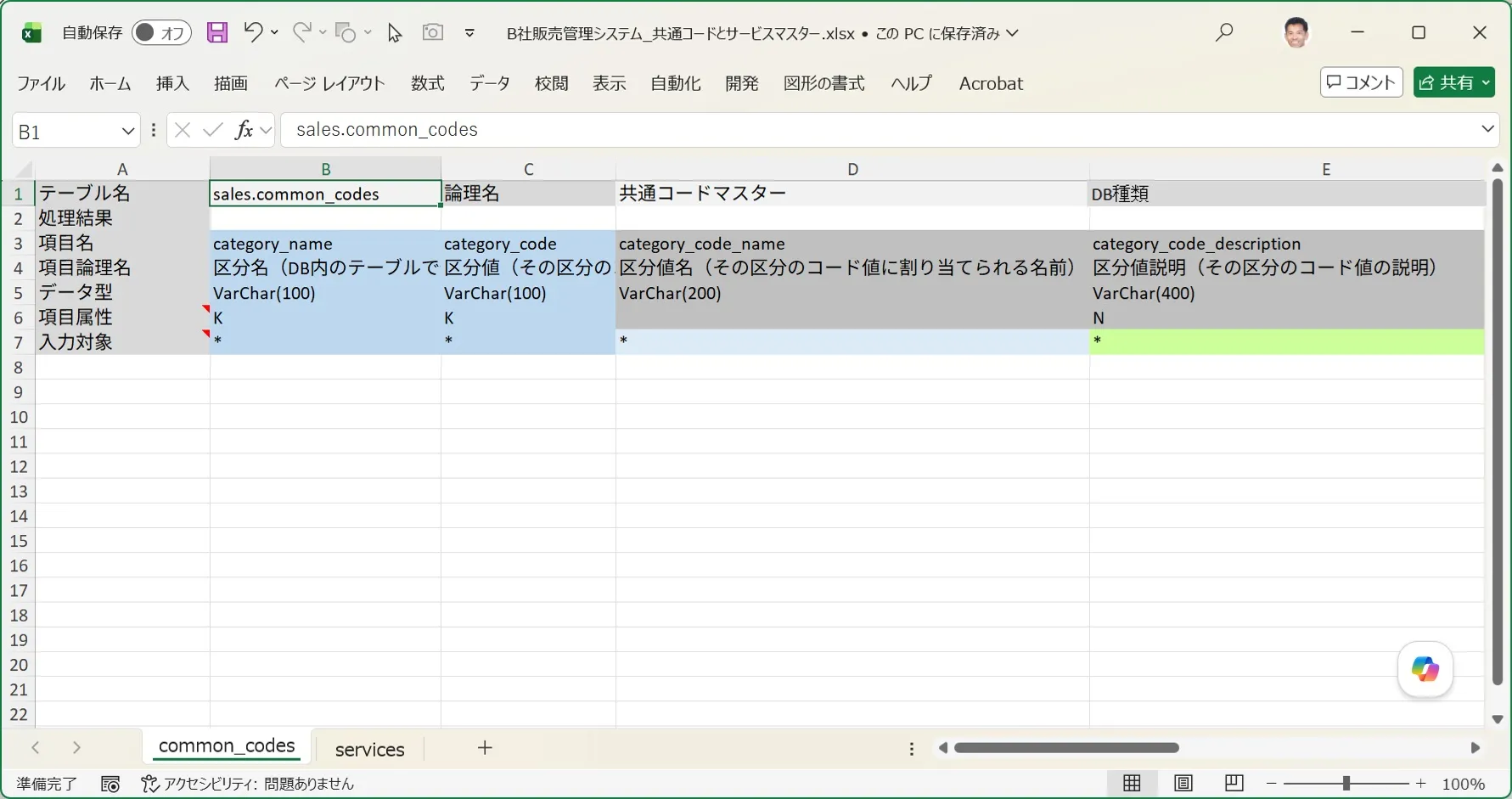Click the macro recording status bar icon

[110, 784]
